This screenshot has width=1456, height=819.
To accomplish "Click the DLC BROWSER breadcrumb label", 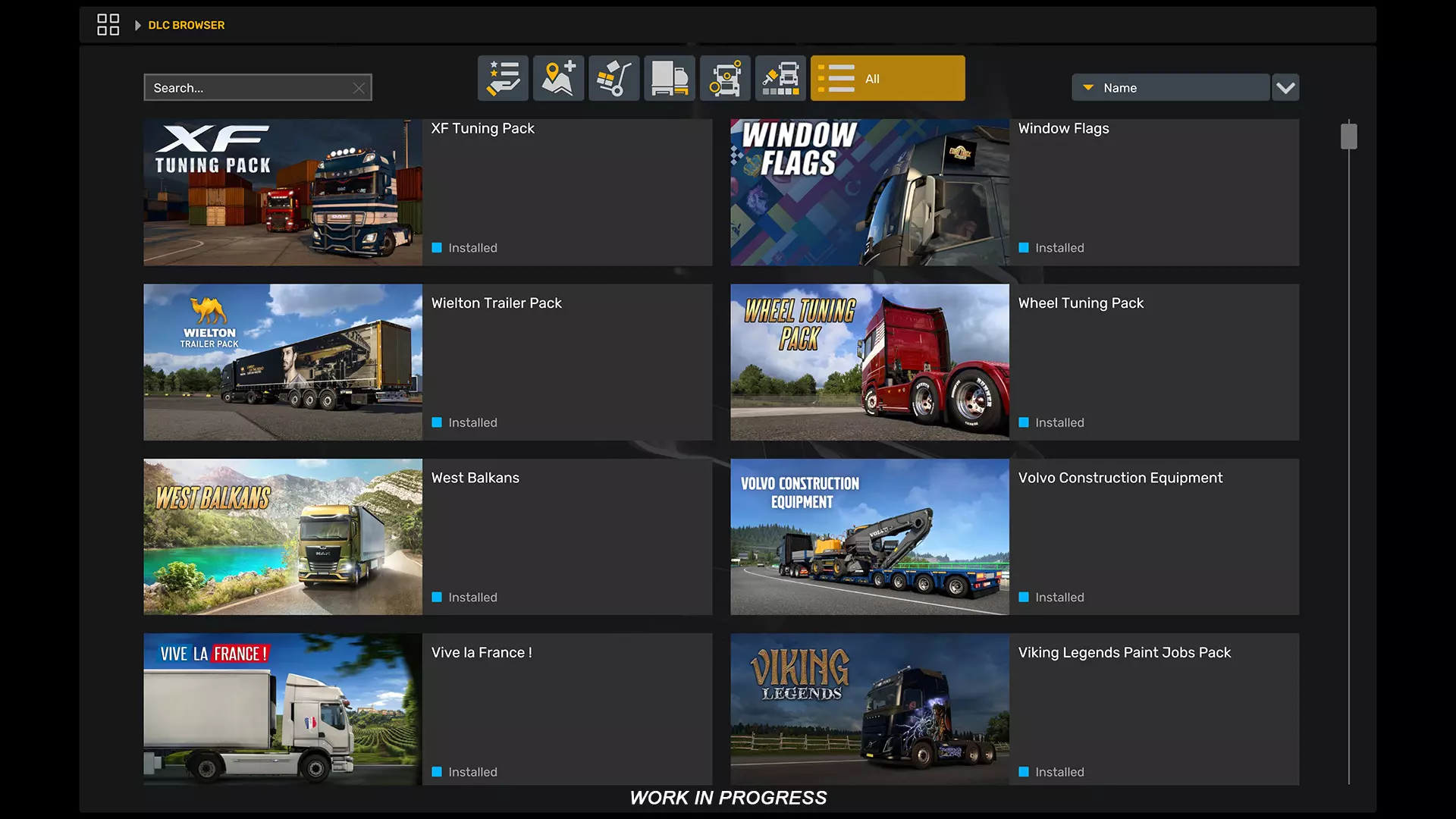I will click(x=187, y=25).
